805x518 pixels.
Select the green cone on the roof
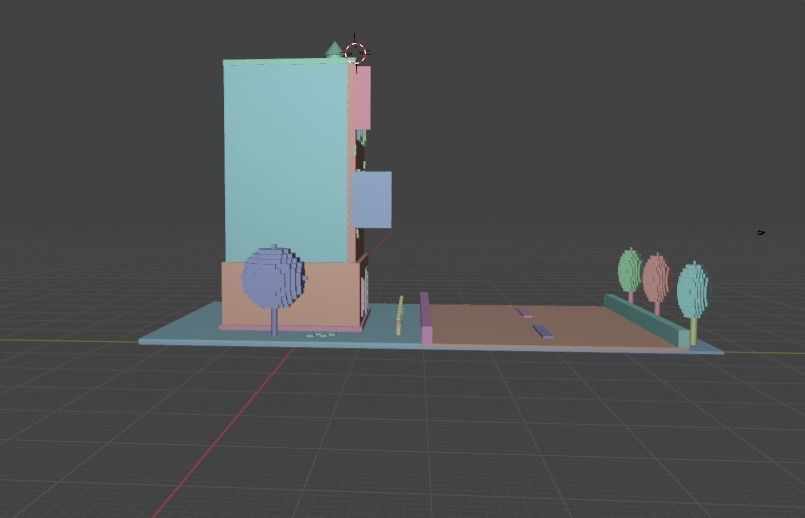click(334, 50)
